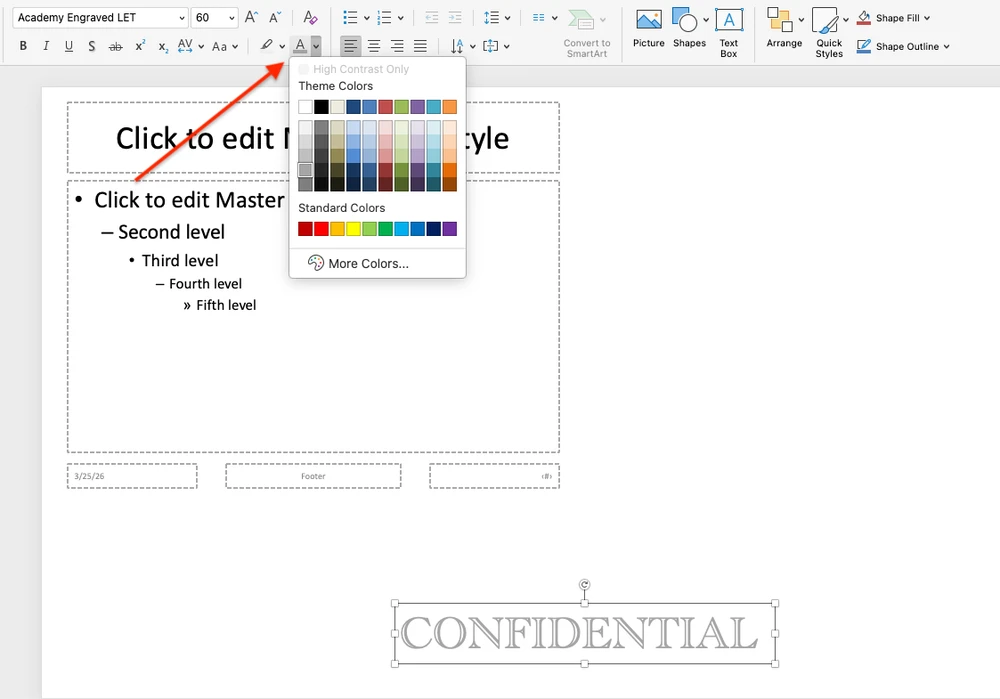Toggle underline formatting
1000x699 pixels.
pyautogui.click(x=68, y=46)
